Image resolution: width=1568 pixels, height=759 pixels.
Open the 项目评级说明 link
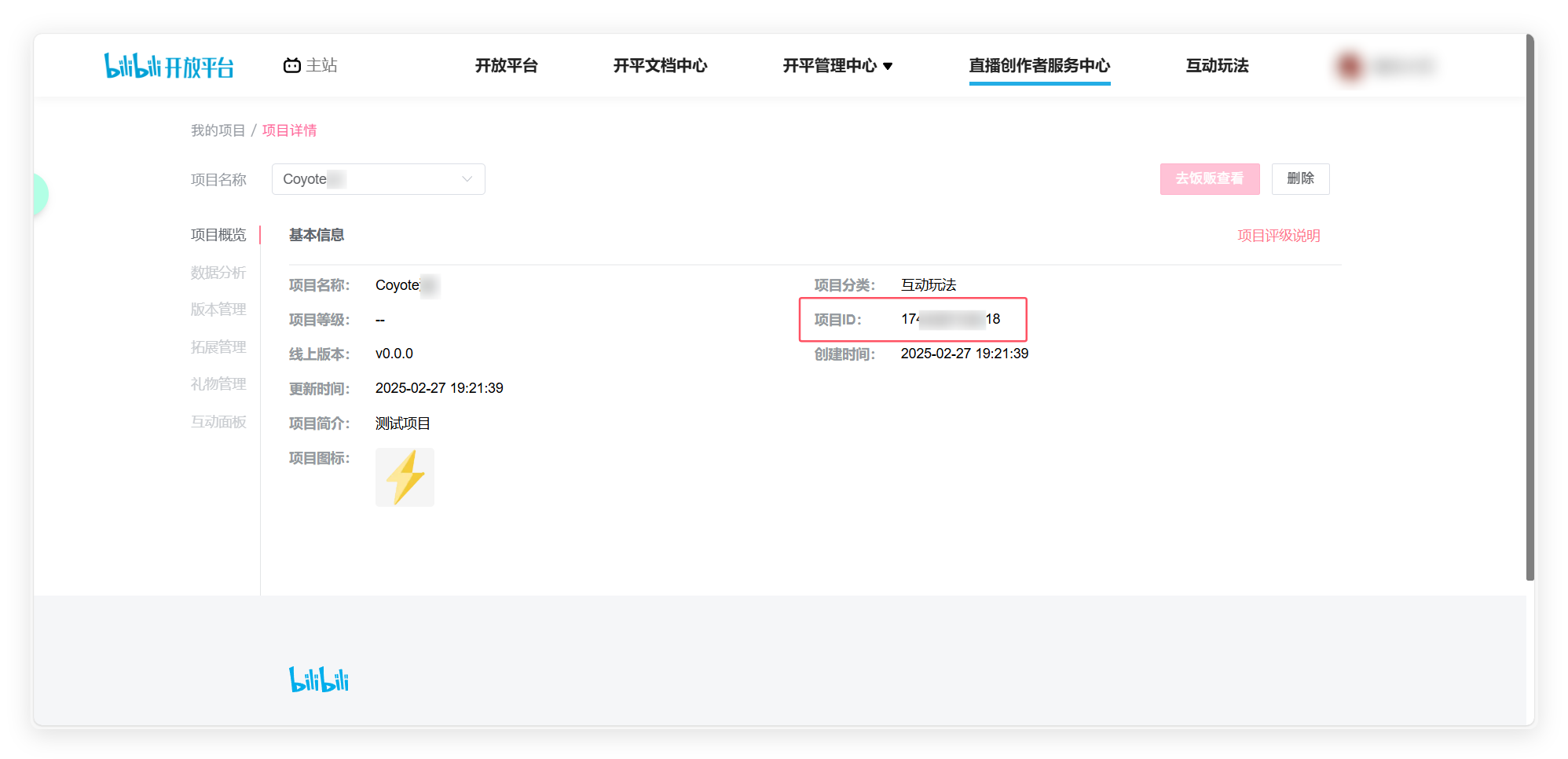1278,236
